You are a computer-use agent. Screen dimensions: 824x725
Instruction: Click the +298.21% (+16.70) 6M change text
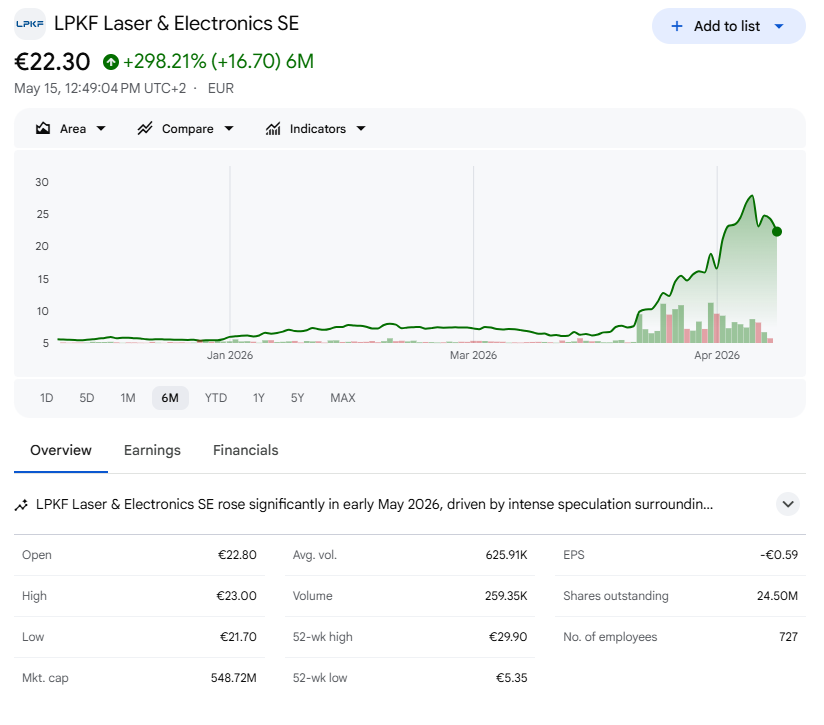pos(218,61)
